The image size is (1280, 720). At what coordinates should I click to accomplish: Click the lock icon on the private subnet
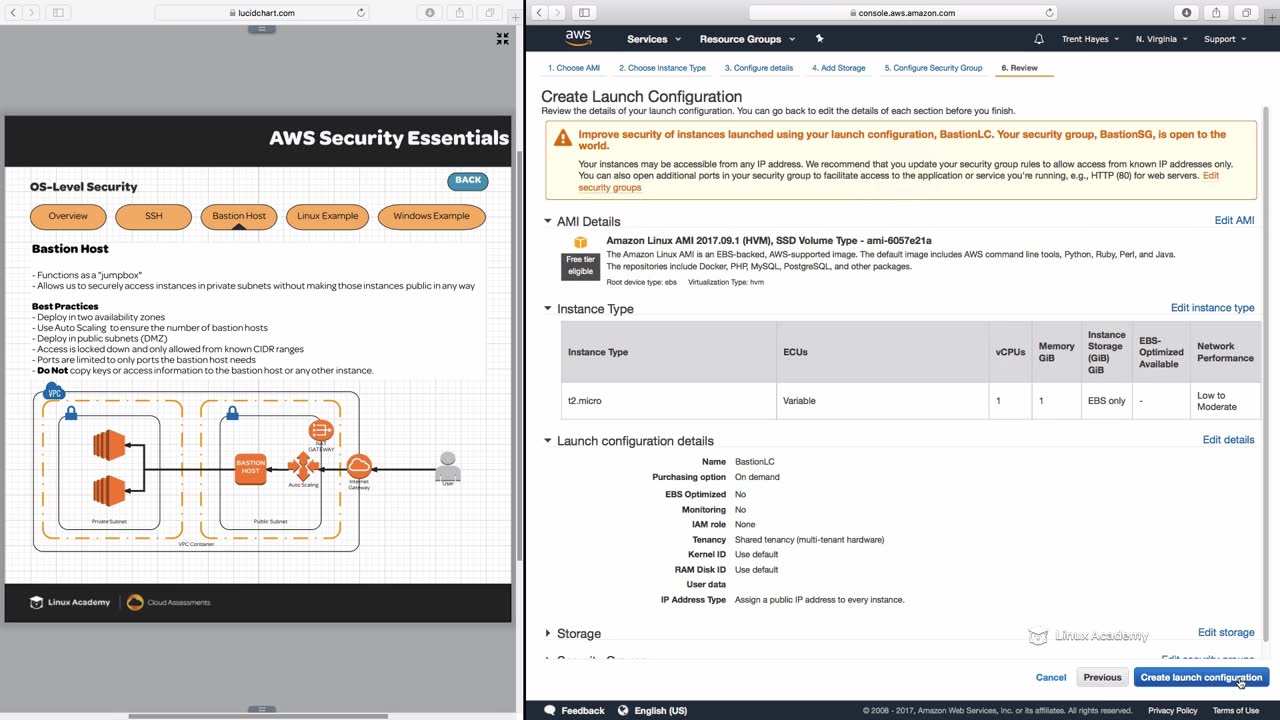pos(70,412)
